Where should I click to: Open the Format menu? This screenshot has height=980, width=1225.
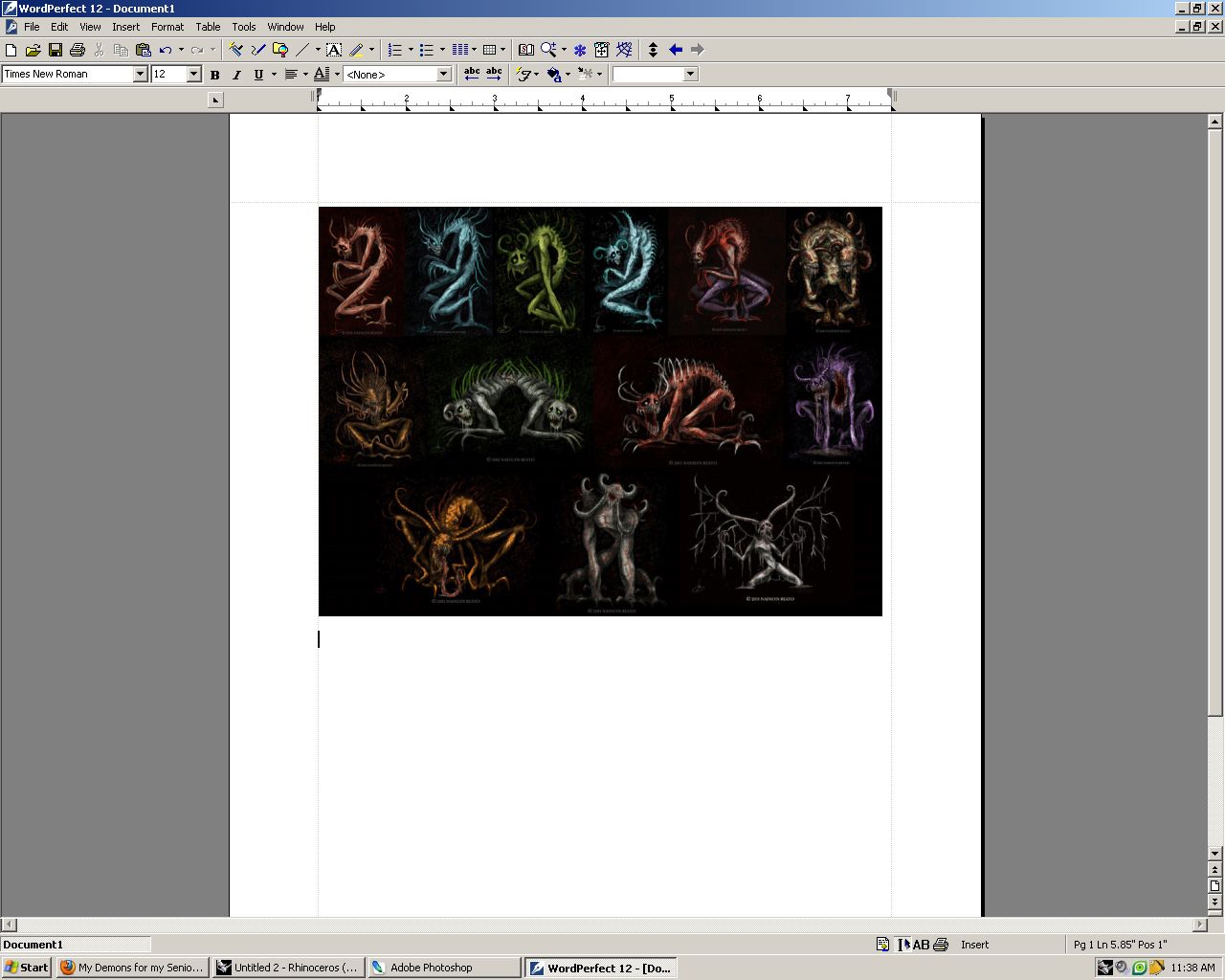point(167,27)
